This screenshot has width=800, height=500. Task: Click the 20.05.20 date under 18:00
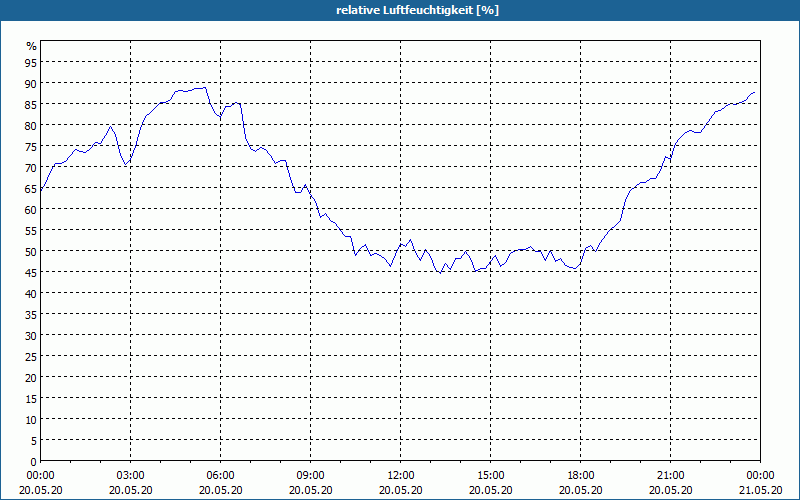tap(581, 490)
